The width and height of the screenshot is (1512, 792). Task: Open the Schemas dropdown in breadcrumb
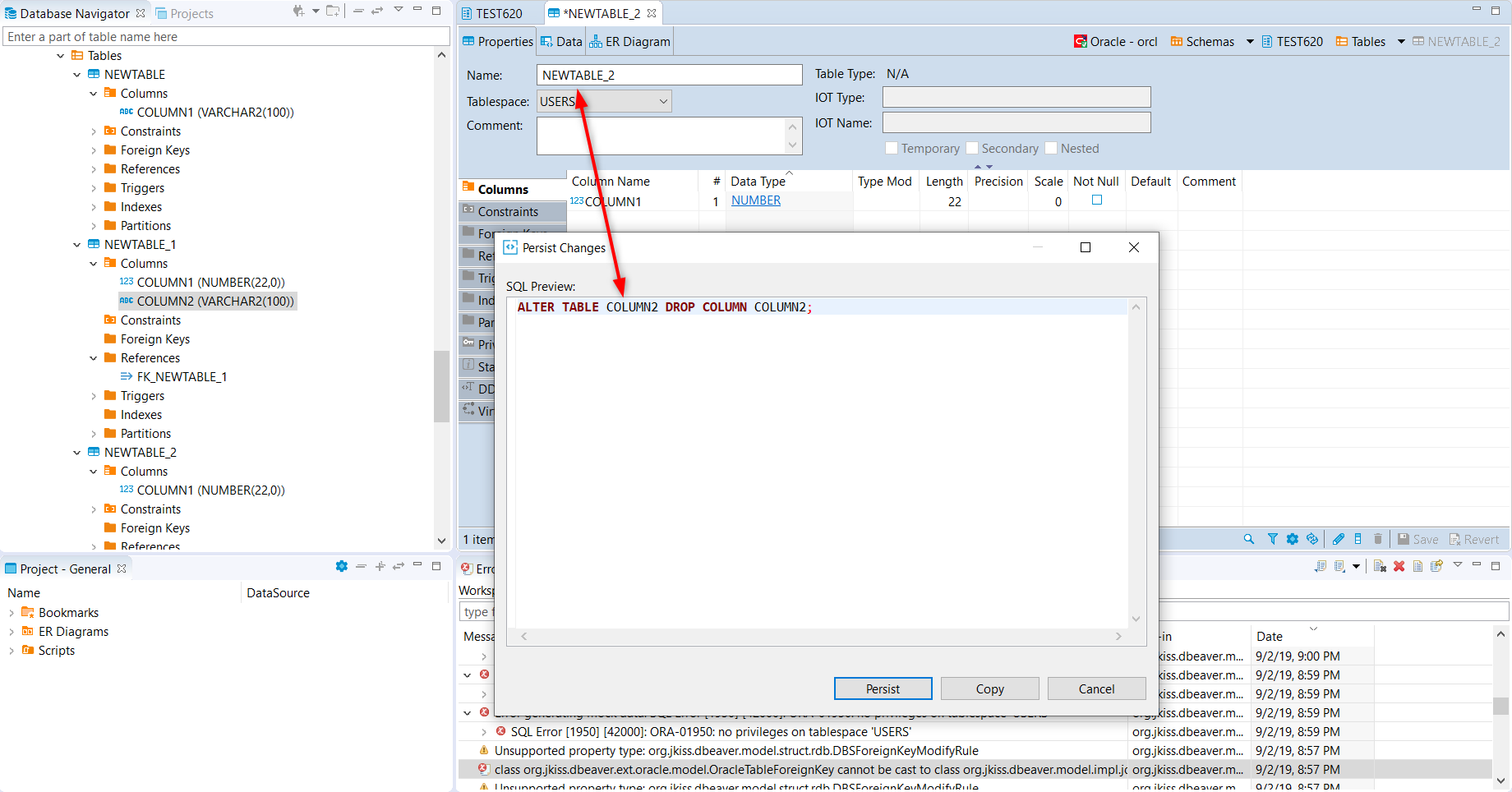tap(1250, 41)
